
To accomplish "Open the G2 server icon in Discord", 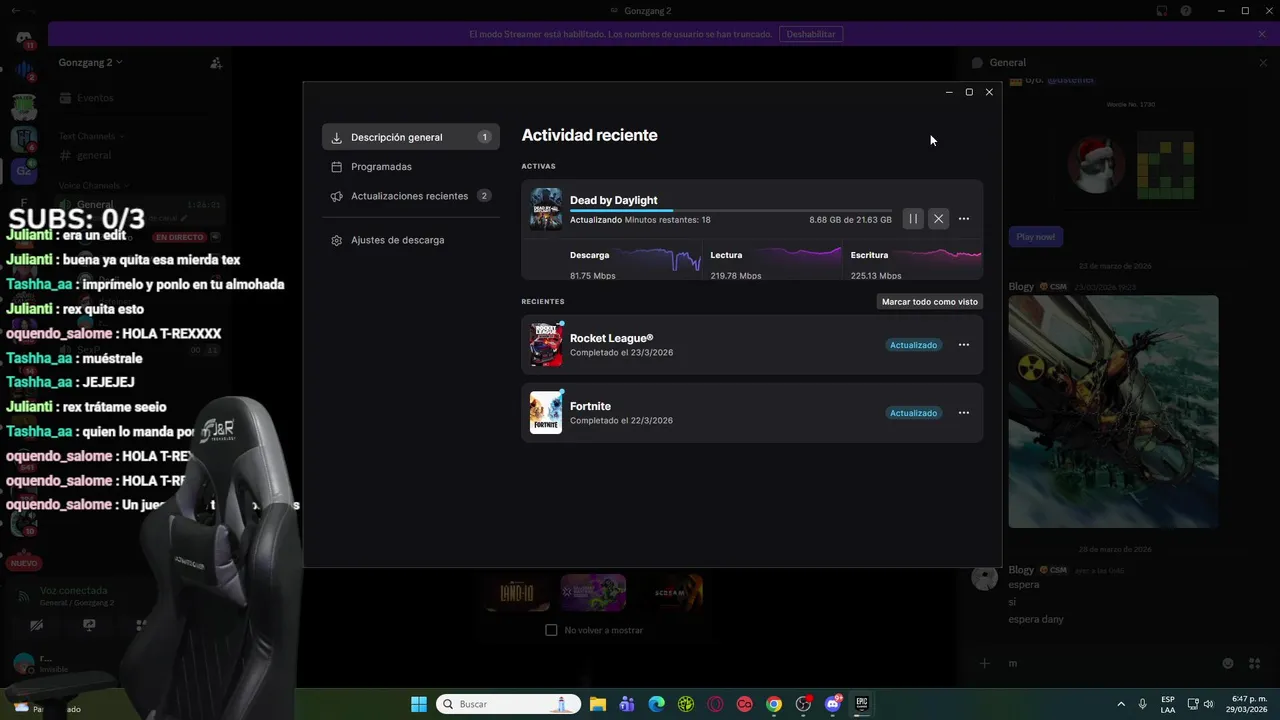I will click(x=24, y=171).
